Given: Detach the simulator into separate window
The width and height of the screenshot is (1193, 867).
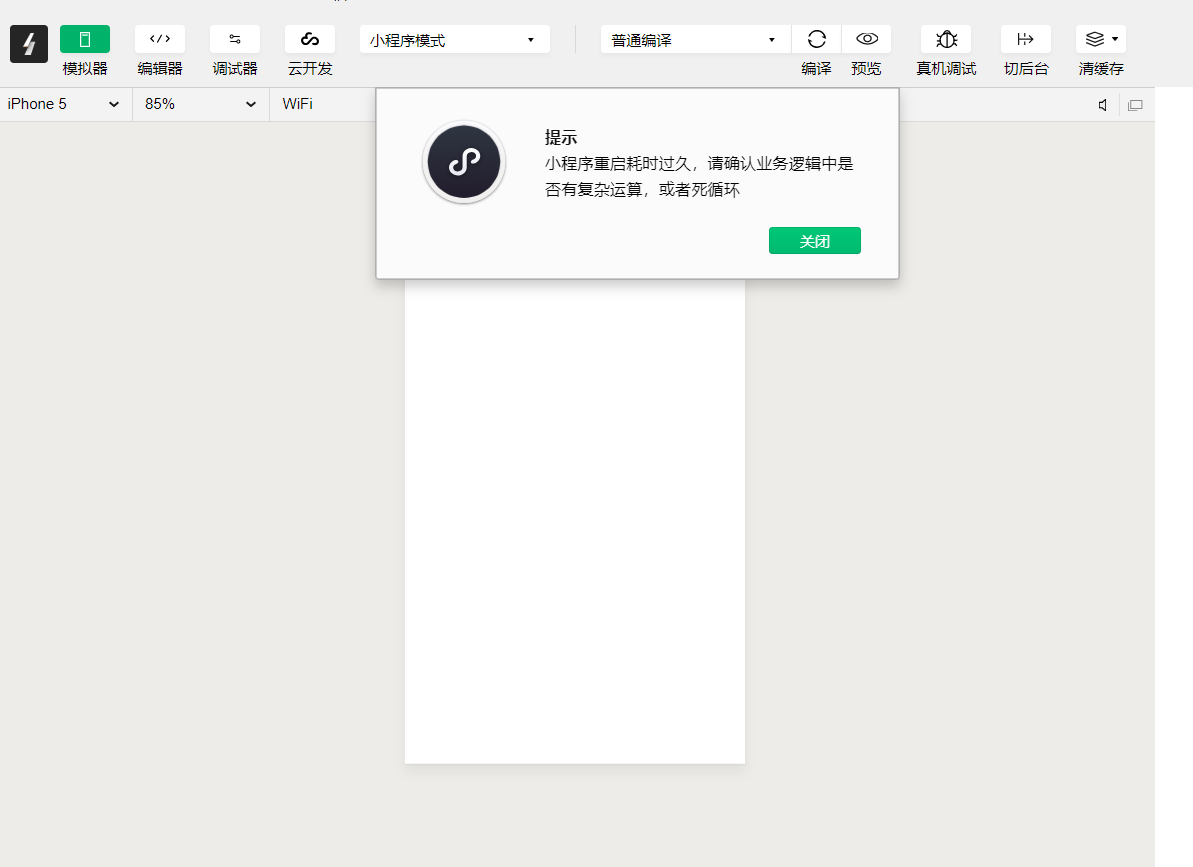Looking at the screenshot, I should (1135, 105).
